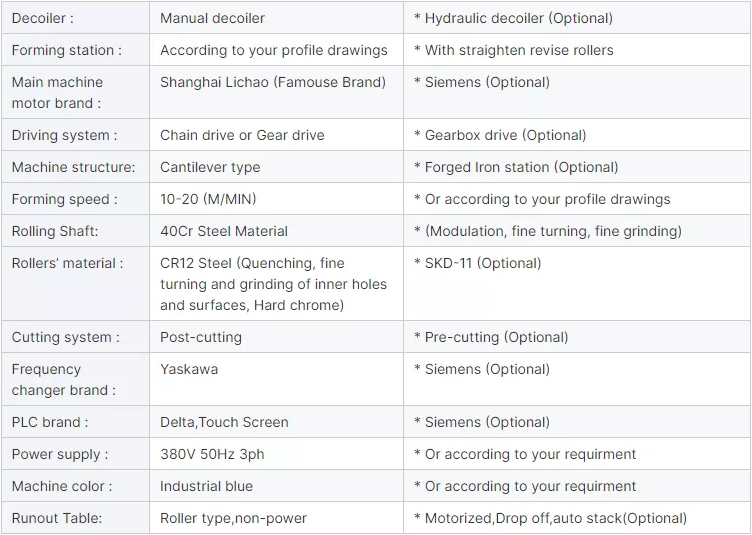
Task: Click the "10-20 (M/MIN)" forming speed value
Action: coord(215,199)
